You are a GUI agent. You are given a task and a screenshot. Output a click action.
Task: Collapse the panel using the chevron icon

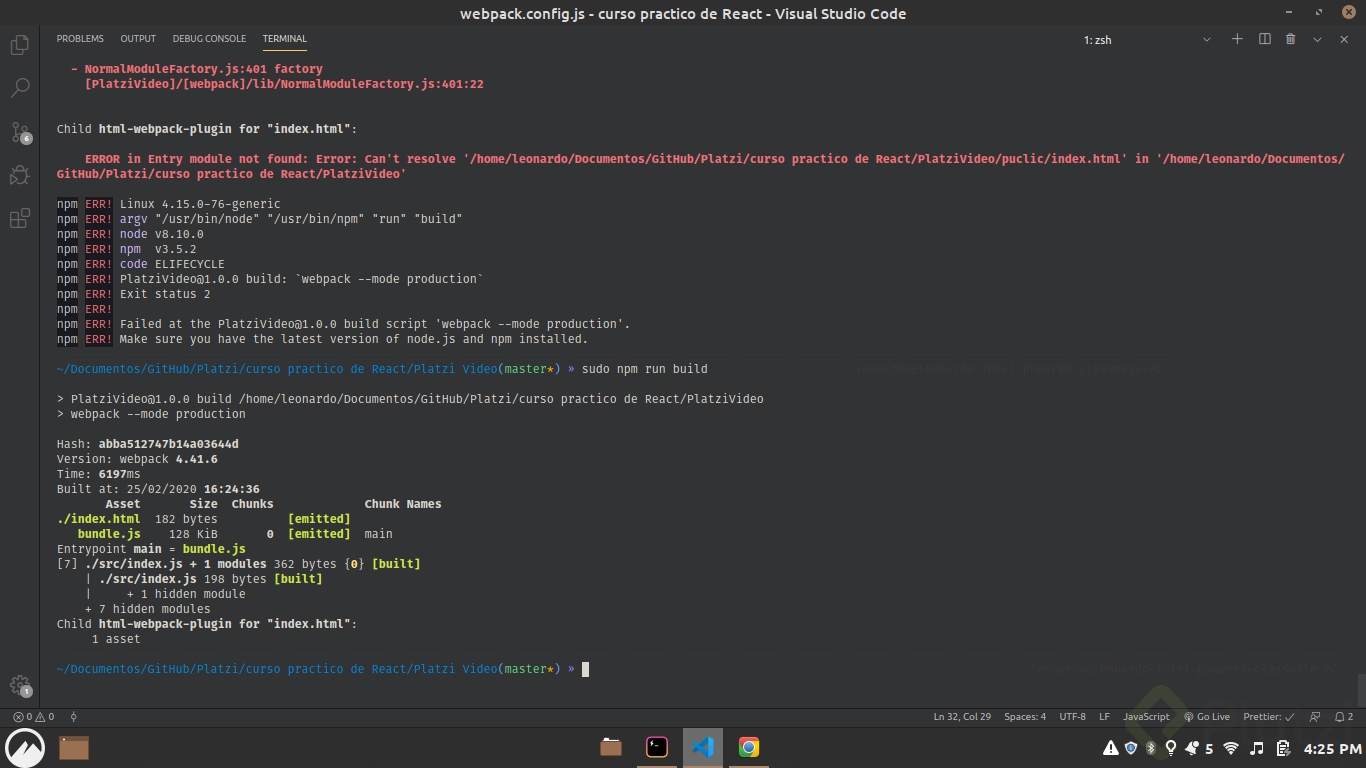[1317, 39]
